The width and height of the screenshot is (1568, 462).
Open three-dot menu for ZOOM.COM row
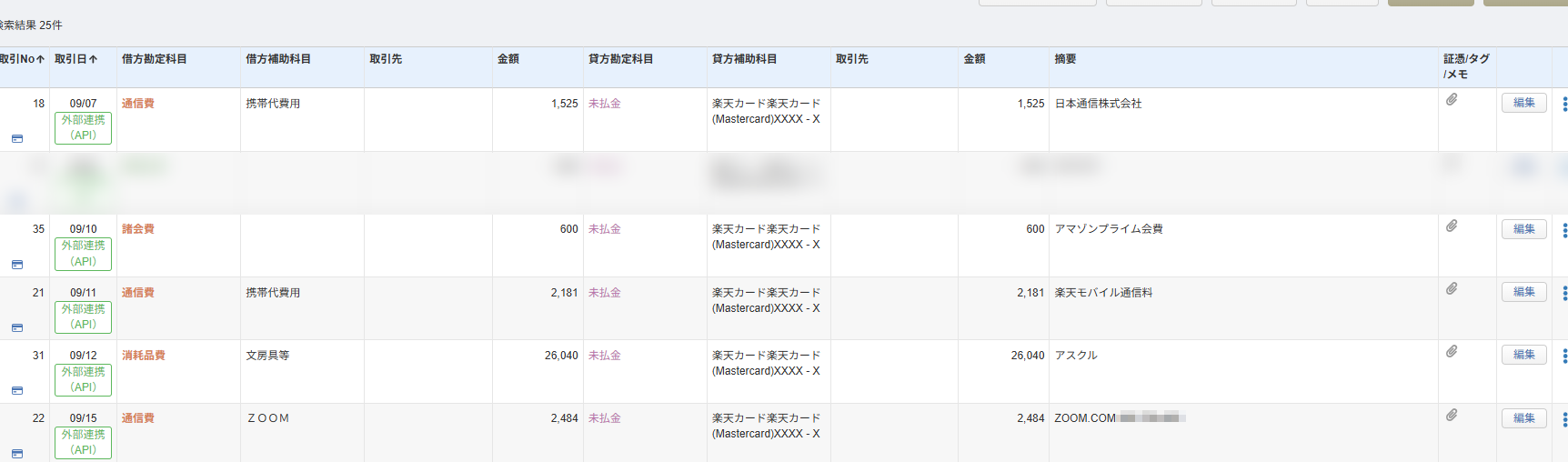click(x=1564, y=419)
